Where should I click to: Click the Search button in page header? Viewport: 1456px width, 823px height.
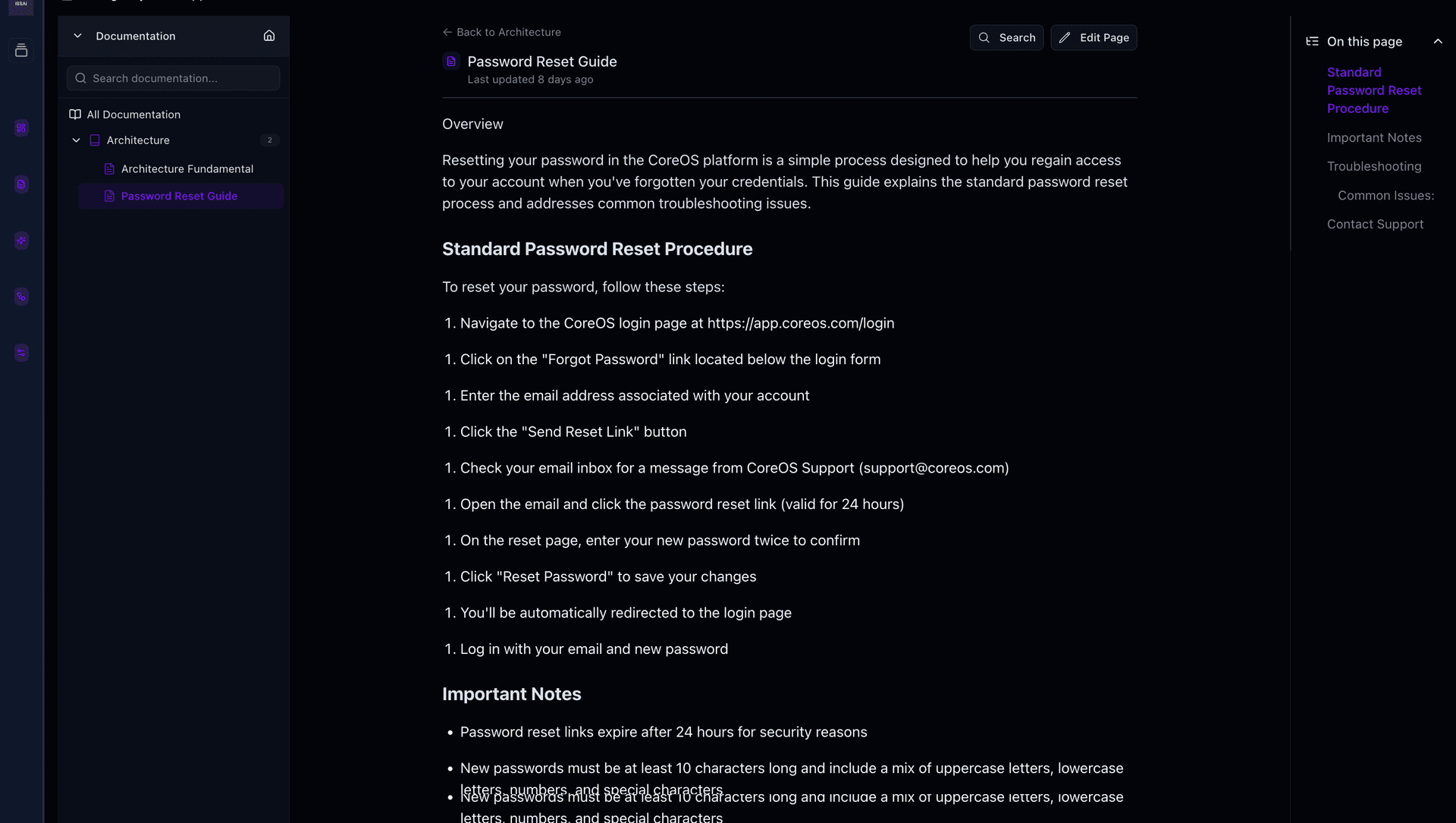point(1006,38)
